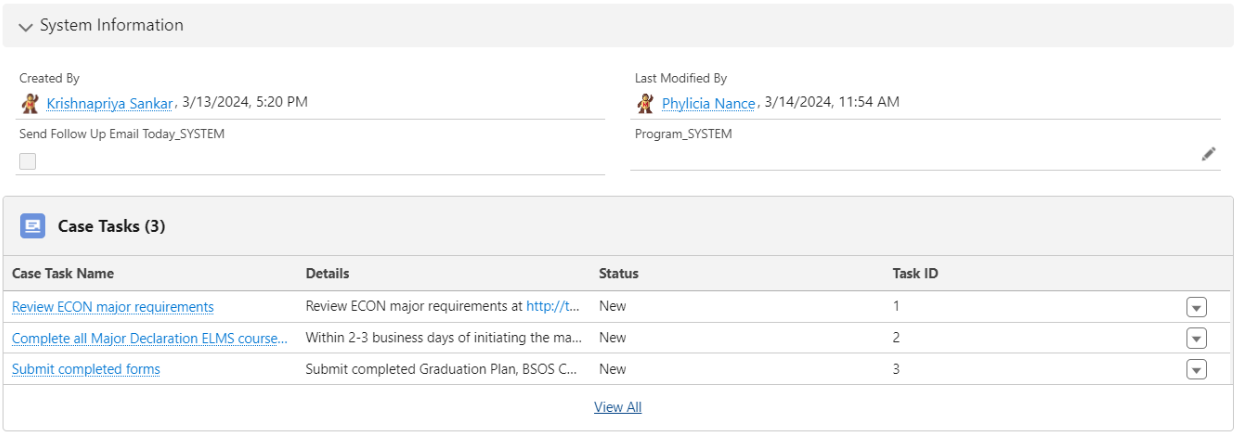Open the Review ECON major requirements task
Image resolution: width=1238 pixels, height=435 pixels.
click(x=113, y=307)
